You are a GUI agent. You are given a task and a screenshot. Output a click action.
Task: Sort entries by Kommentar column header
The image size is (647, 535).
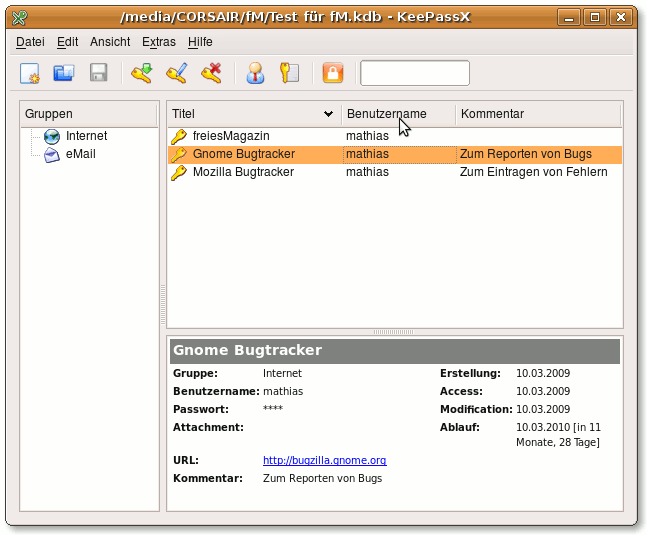tap(538, 114)
